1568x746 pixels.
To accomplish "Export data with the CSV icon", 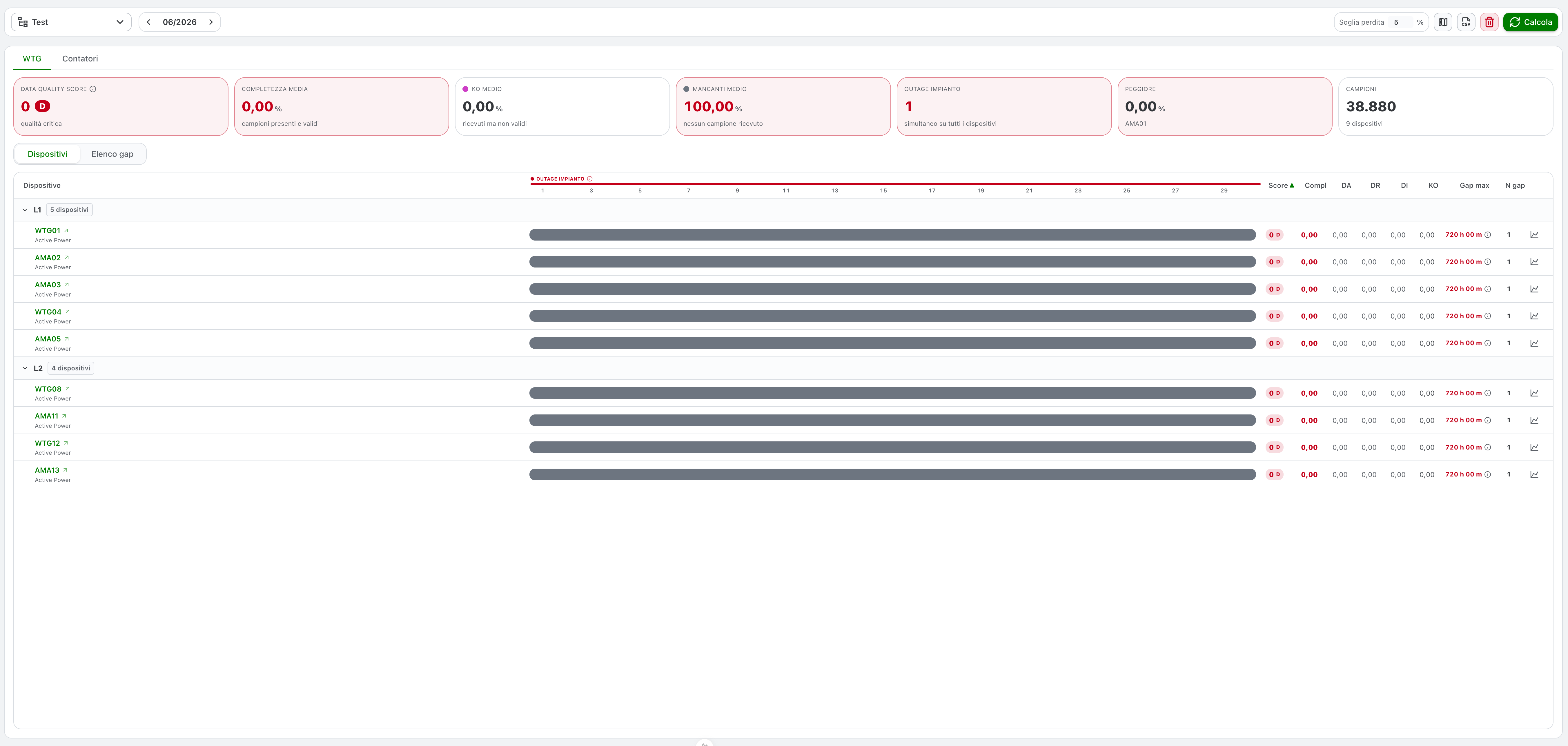I will pos(1466,22).
